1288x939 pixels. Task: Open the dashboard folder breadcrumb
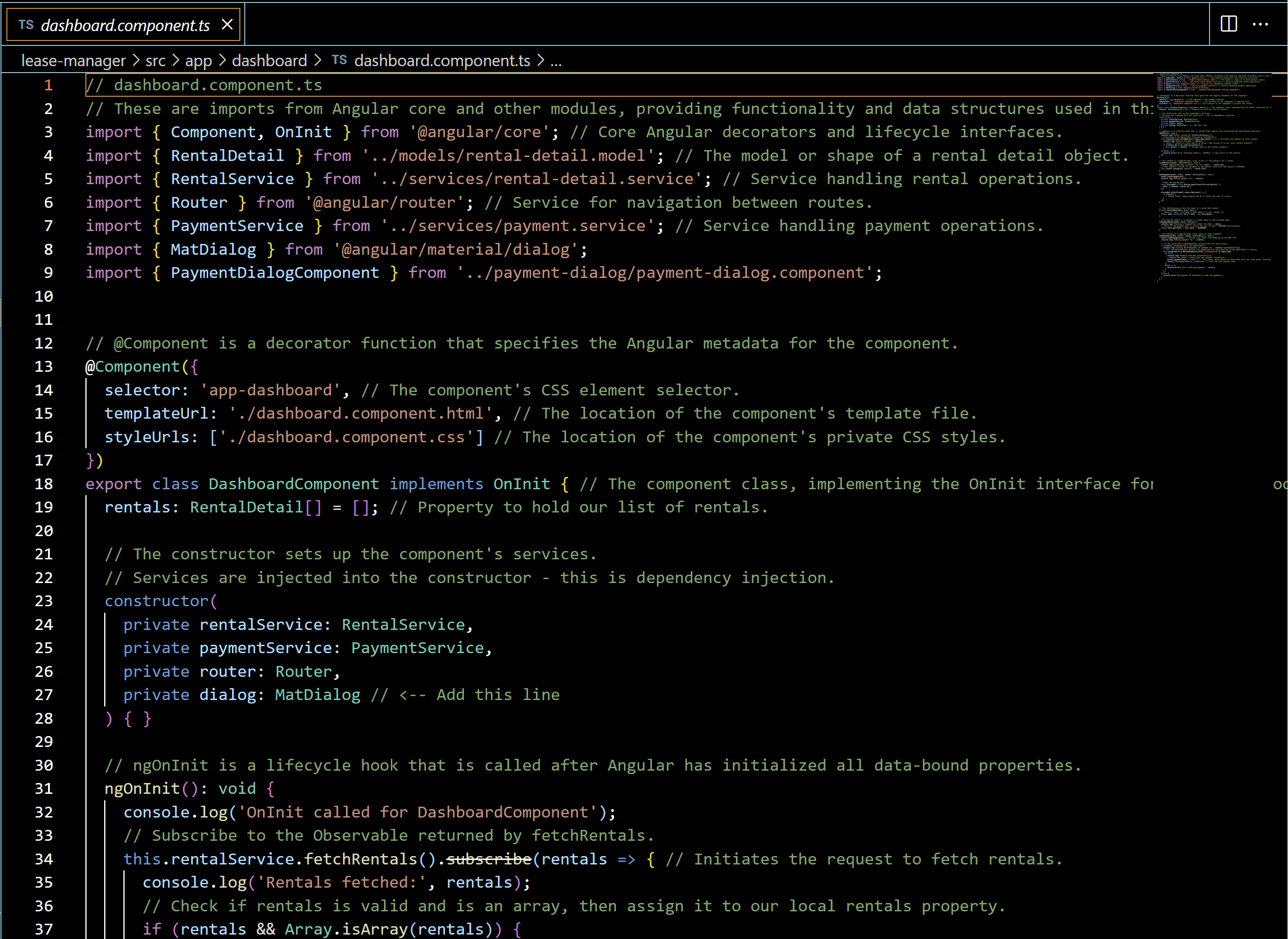click(x=269, y=60)
